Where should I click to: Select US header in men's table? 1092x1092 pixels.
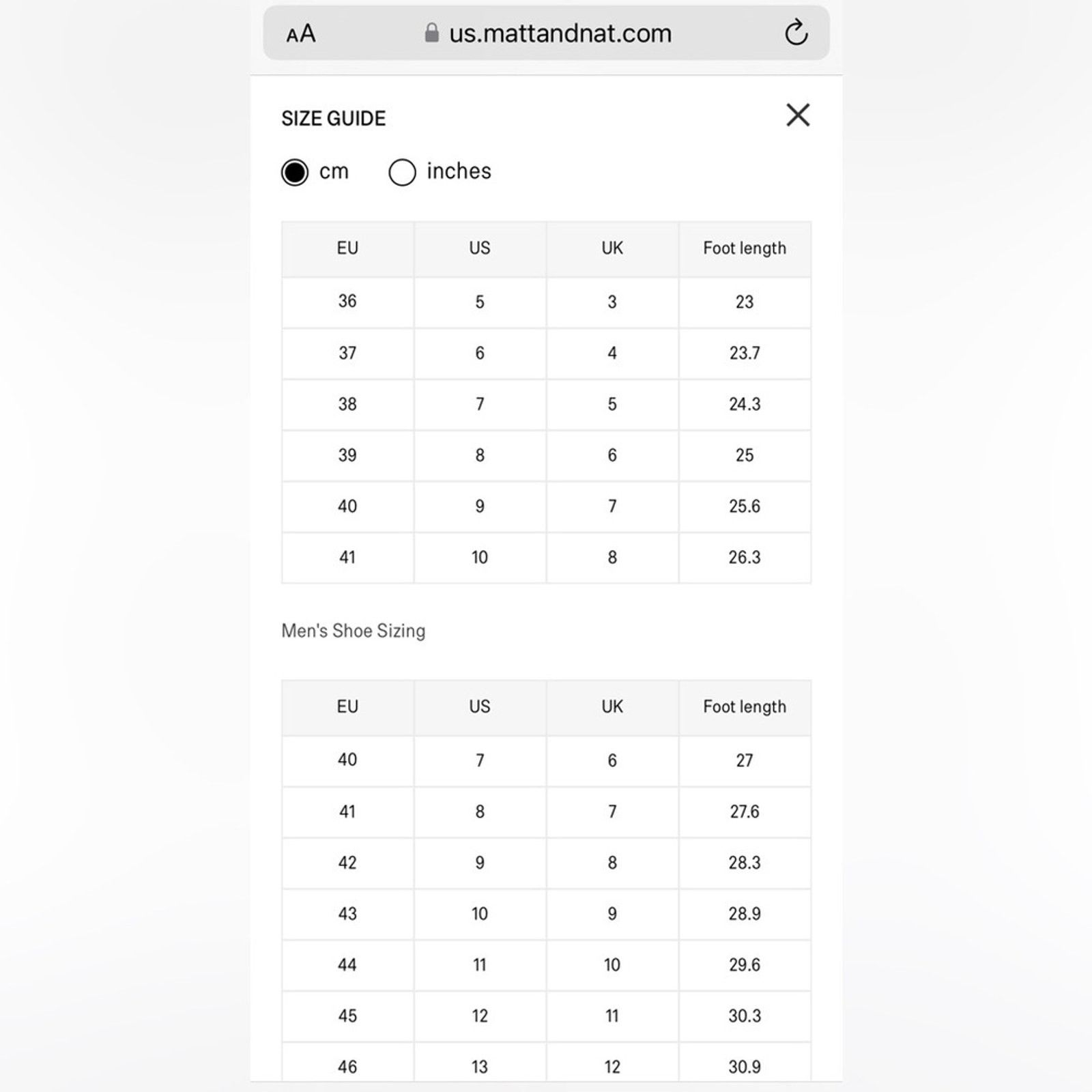tap(480, 707)
